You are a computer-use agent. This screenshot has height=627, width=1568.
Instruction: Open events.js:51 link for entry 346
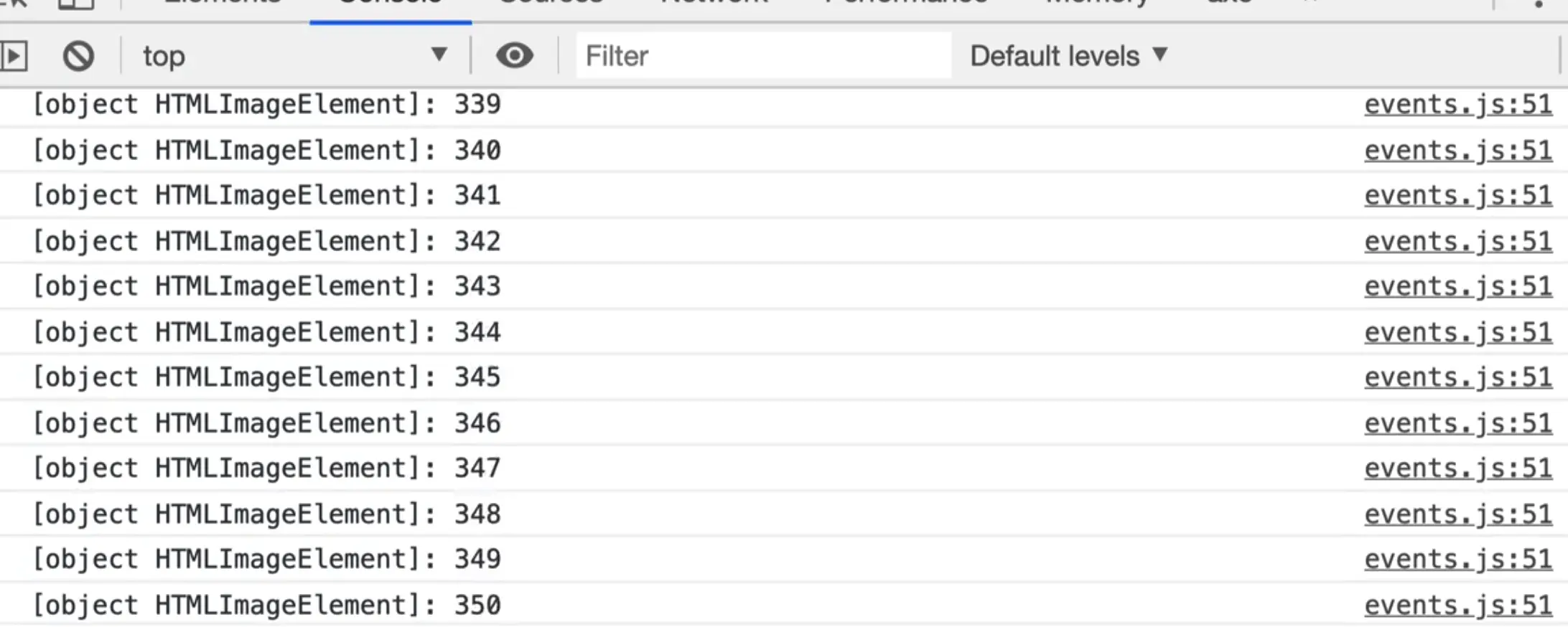1457,423
